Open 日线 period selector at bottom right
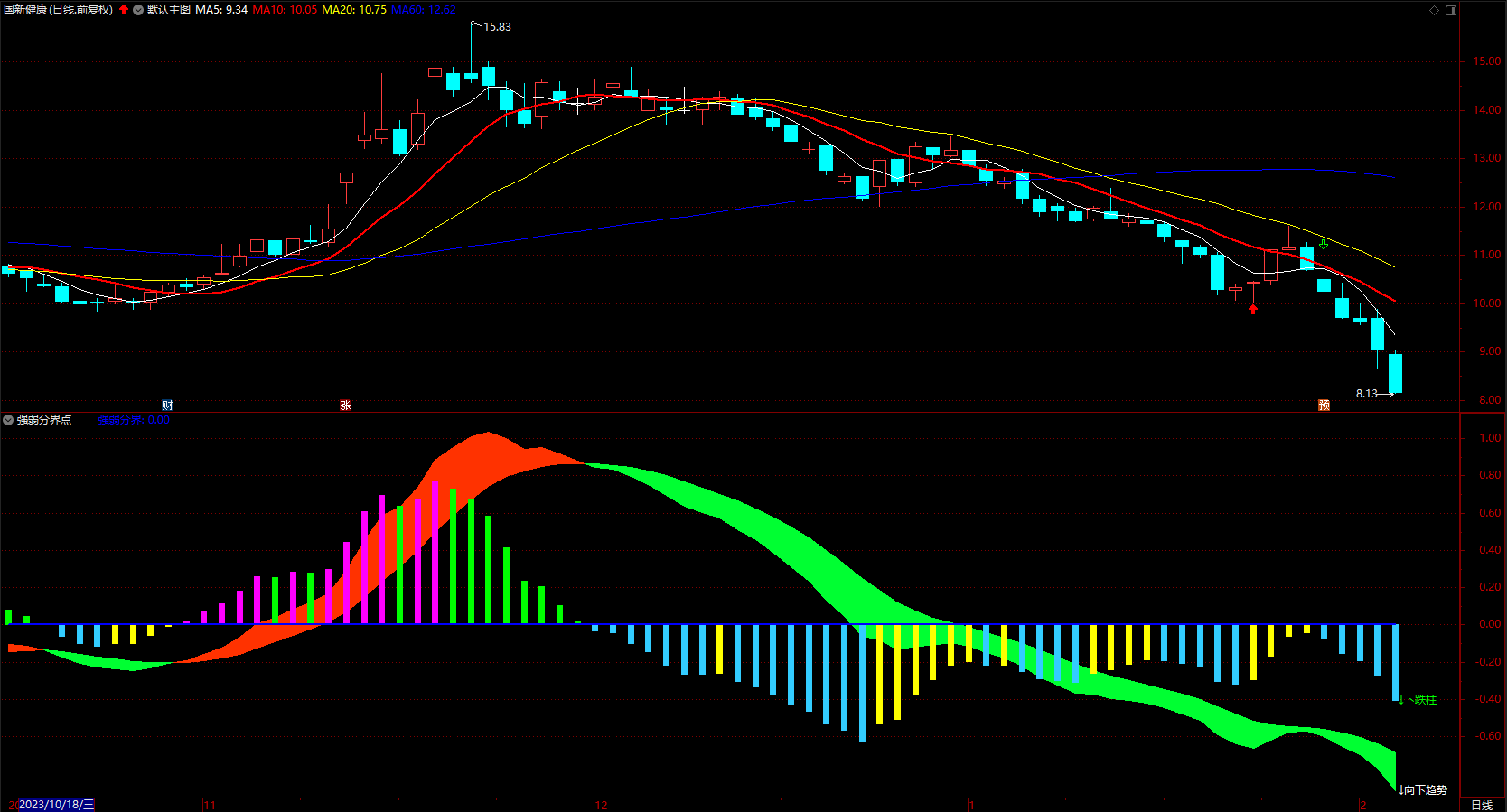1507x812 pixels. coord(1482,805)
